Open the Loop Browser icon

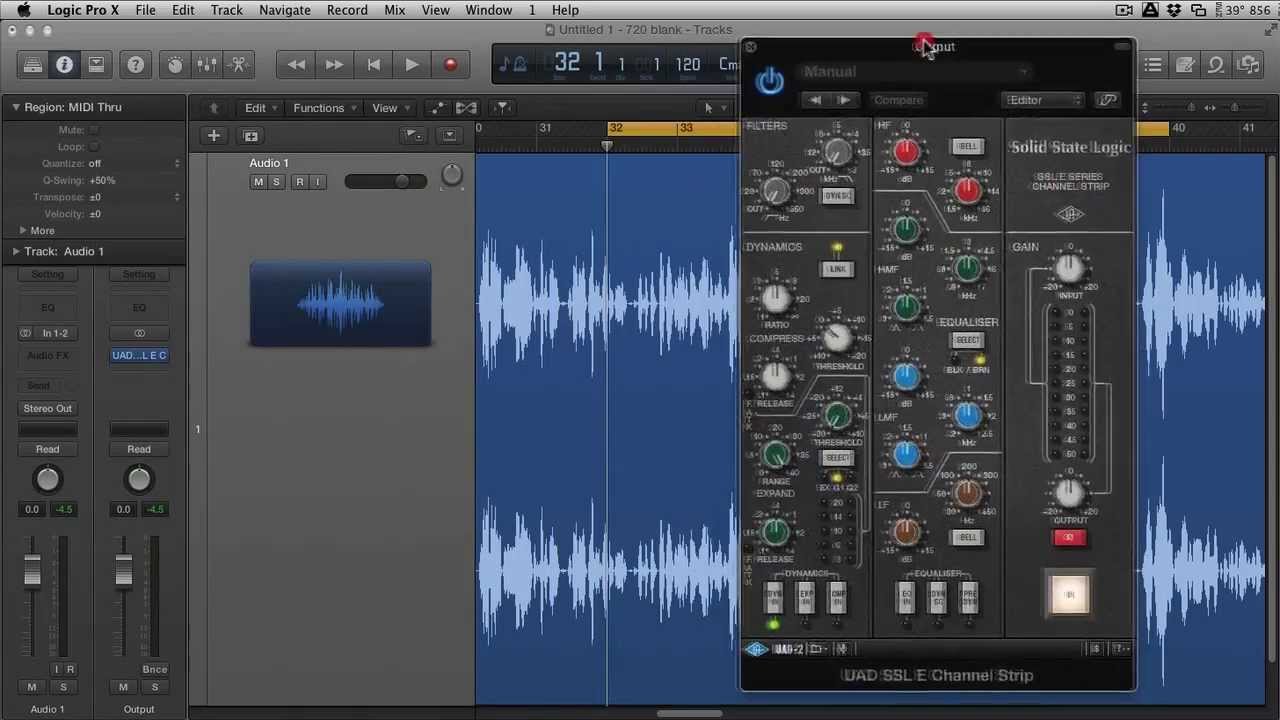click(1216, 65)
